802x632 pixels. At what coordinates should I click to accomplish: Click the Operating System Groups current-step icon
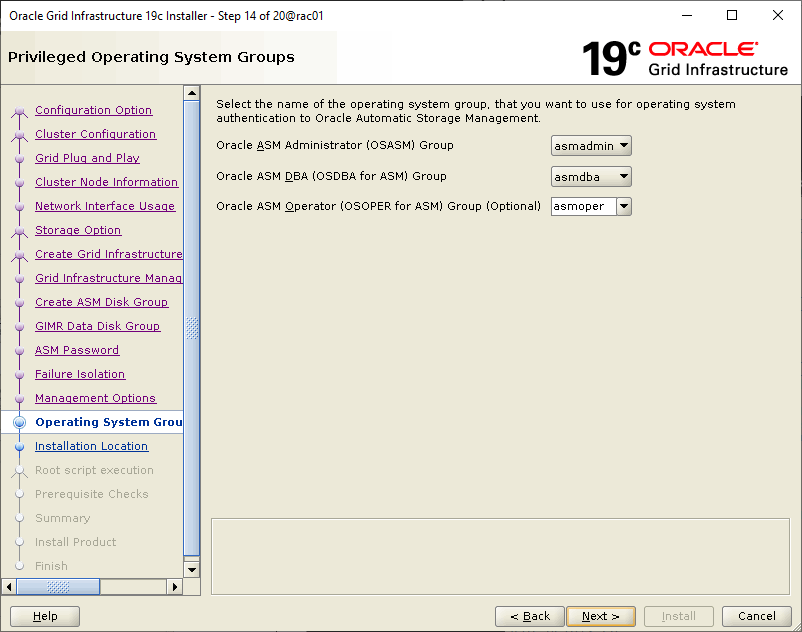[19, 422]
